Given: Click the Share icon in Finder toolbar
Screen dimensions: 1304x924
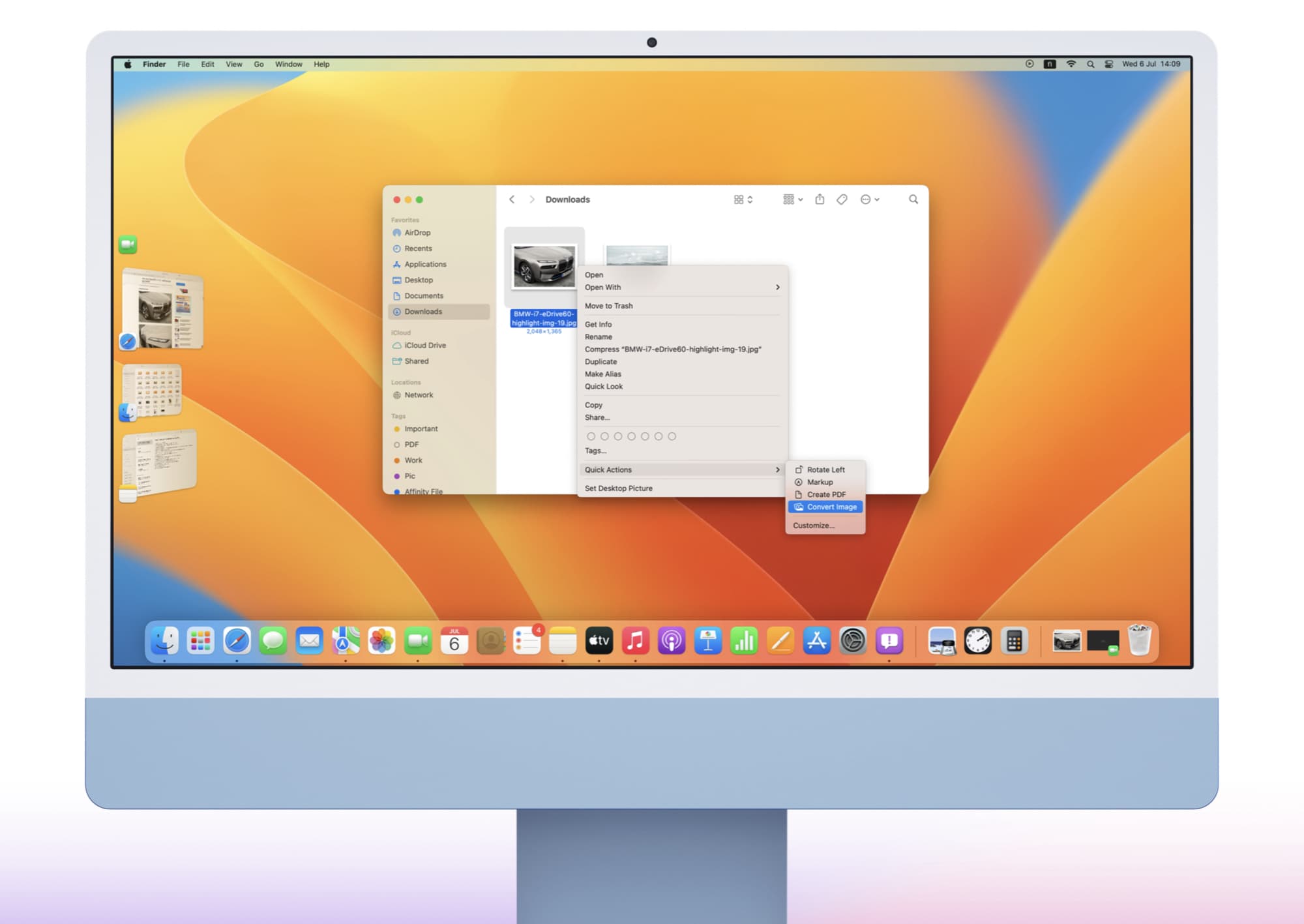Looking at the screenshot, I should coord(820,200).
